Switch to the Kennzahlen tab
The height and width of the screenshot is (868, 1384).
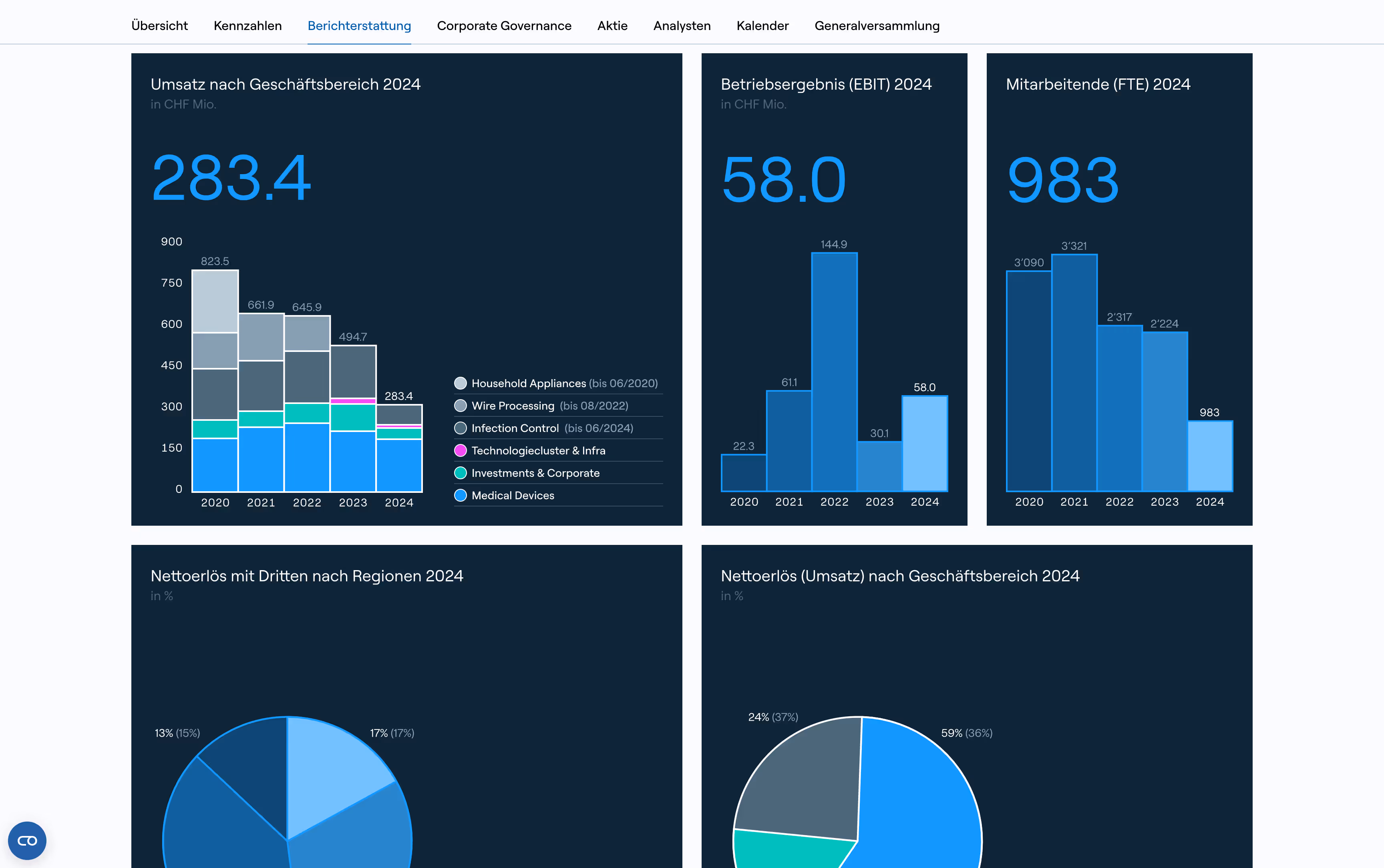coord(247,26)
